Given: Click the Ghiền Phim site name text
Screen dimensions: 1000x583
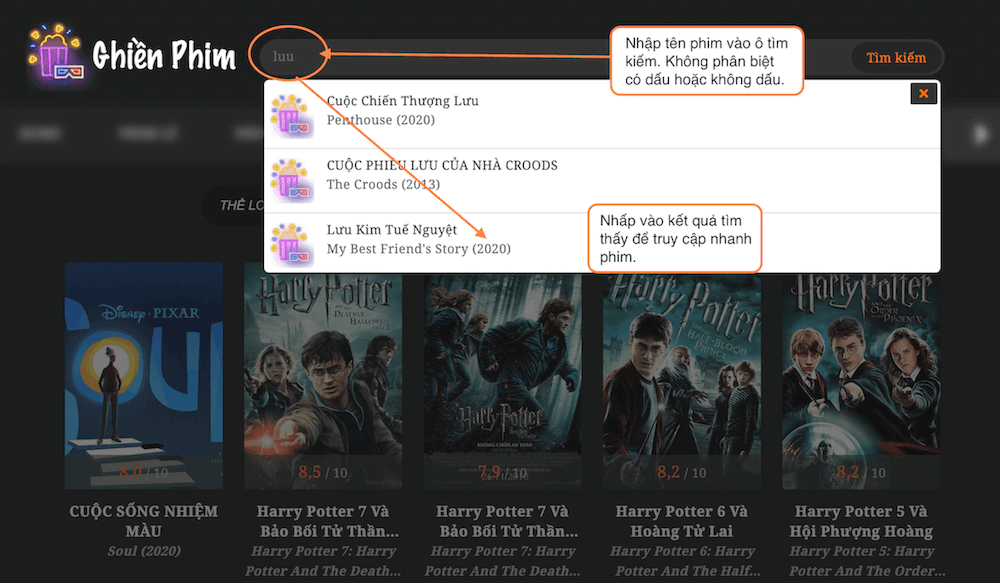Looking at the screenshot, I should click(164, 57).
